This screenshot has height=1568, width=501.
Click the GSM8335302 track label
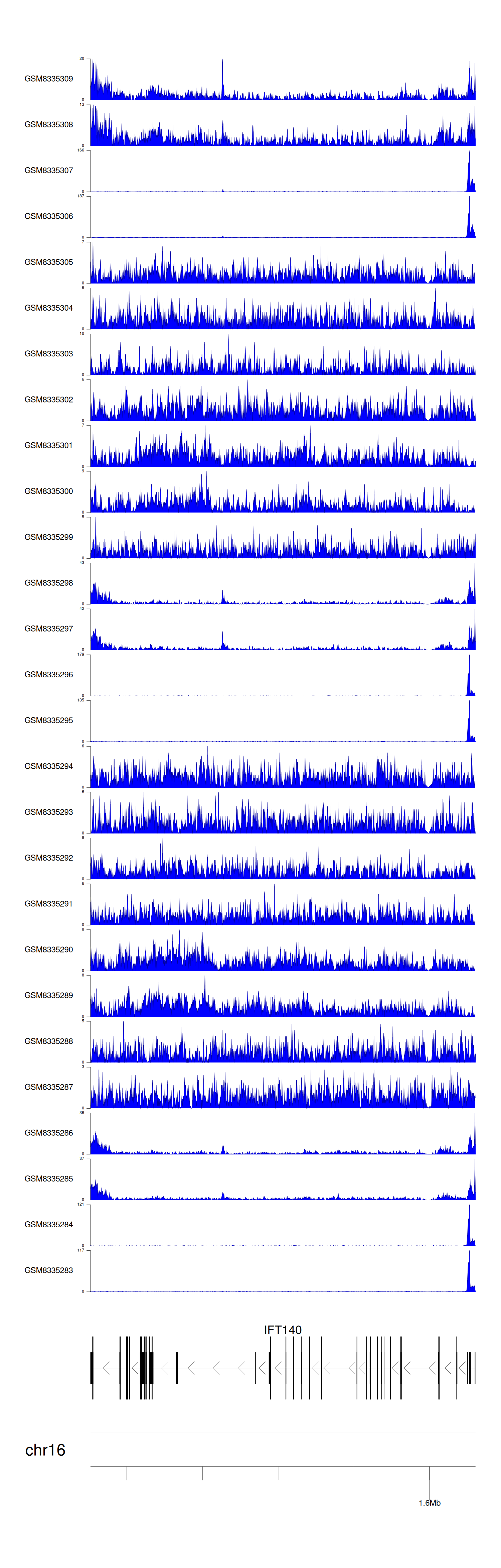[49, 399]
